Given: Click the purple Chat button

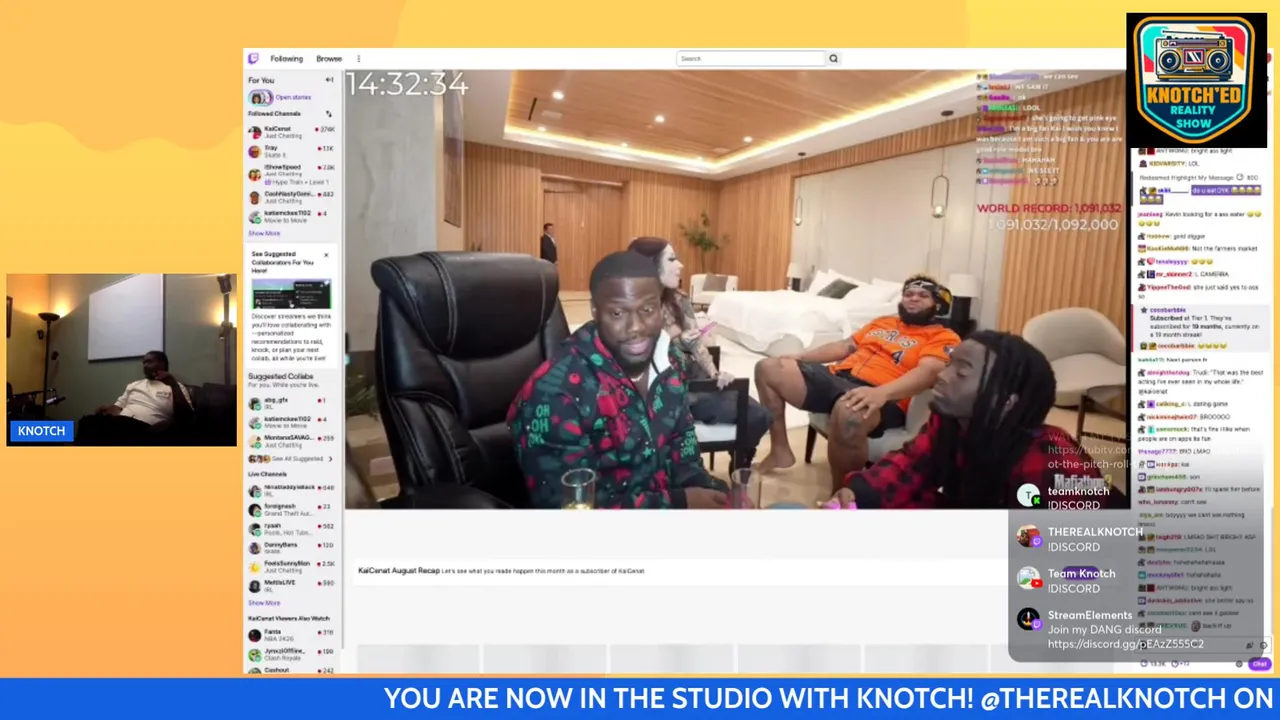Looking at the screenshot, I should tap(1259, 664).
